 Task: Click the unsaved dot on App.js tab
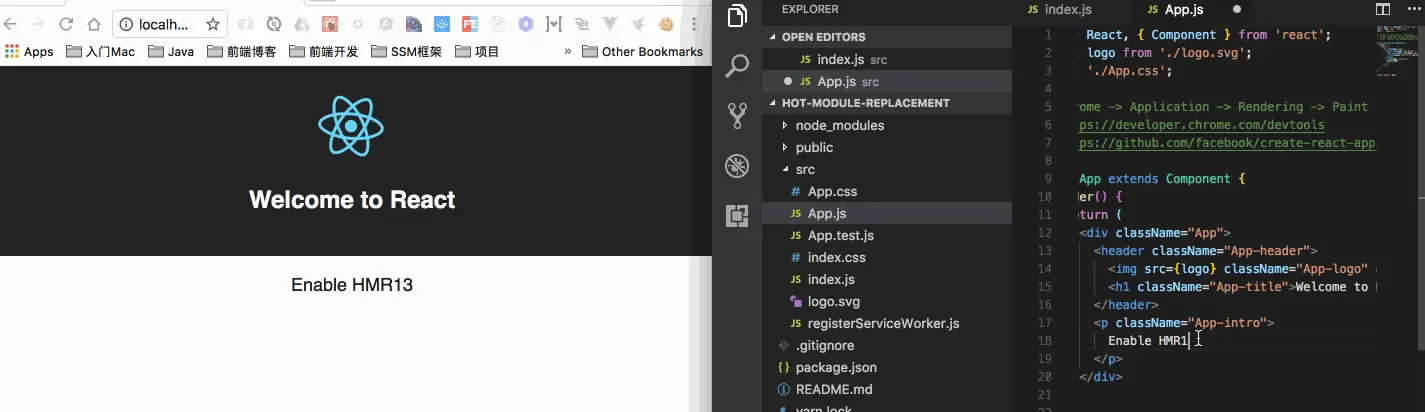1237,9
